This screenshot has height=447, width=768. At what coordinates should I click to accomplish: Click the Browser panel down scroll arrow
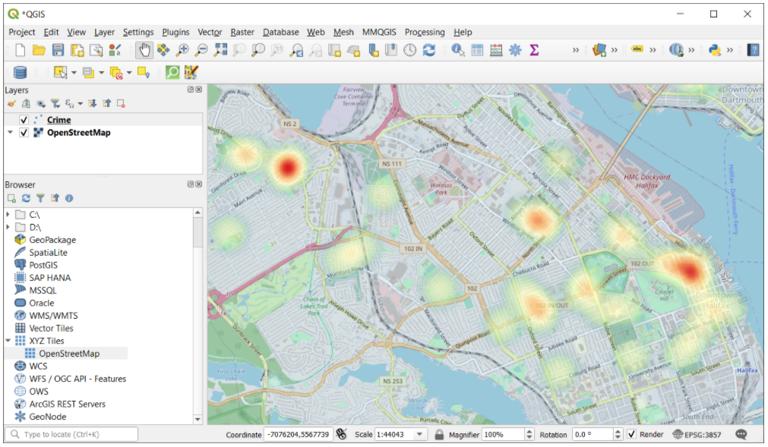197,419
